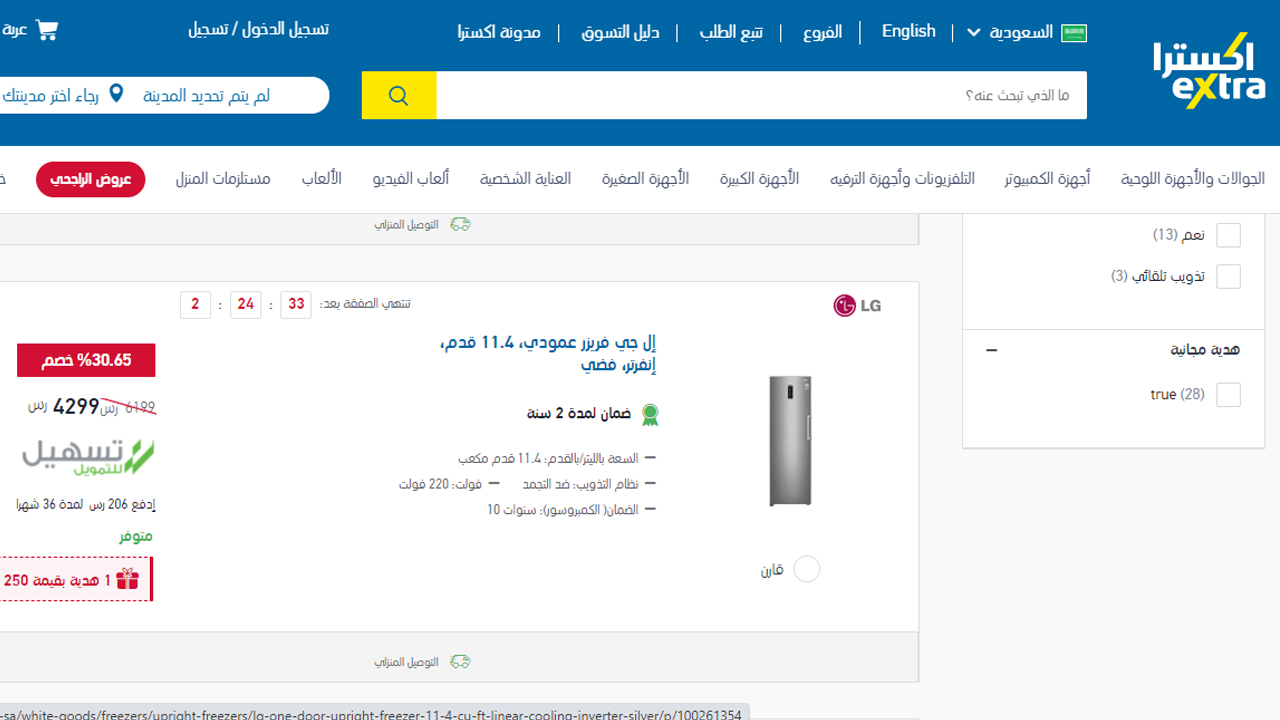Open the الفروع branches link
Image resolution: width=1280 pixels, height=720 pixels.
click(x=822, y=32)
